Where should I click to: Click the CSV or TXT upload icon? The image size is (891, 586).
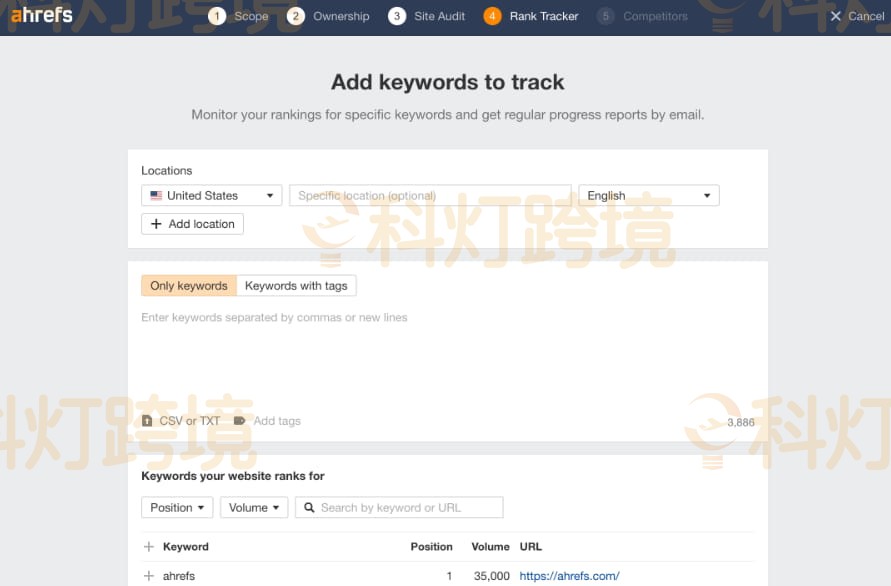click(147, 421)
